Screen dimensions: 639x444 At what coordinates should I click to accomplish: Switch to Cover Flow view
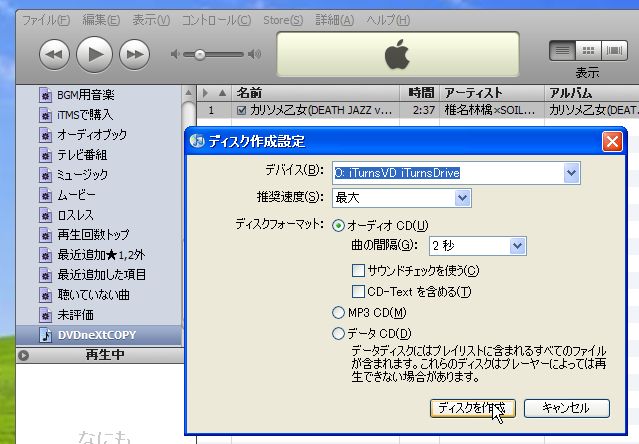pyautogui.click(x=614, y=51)
